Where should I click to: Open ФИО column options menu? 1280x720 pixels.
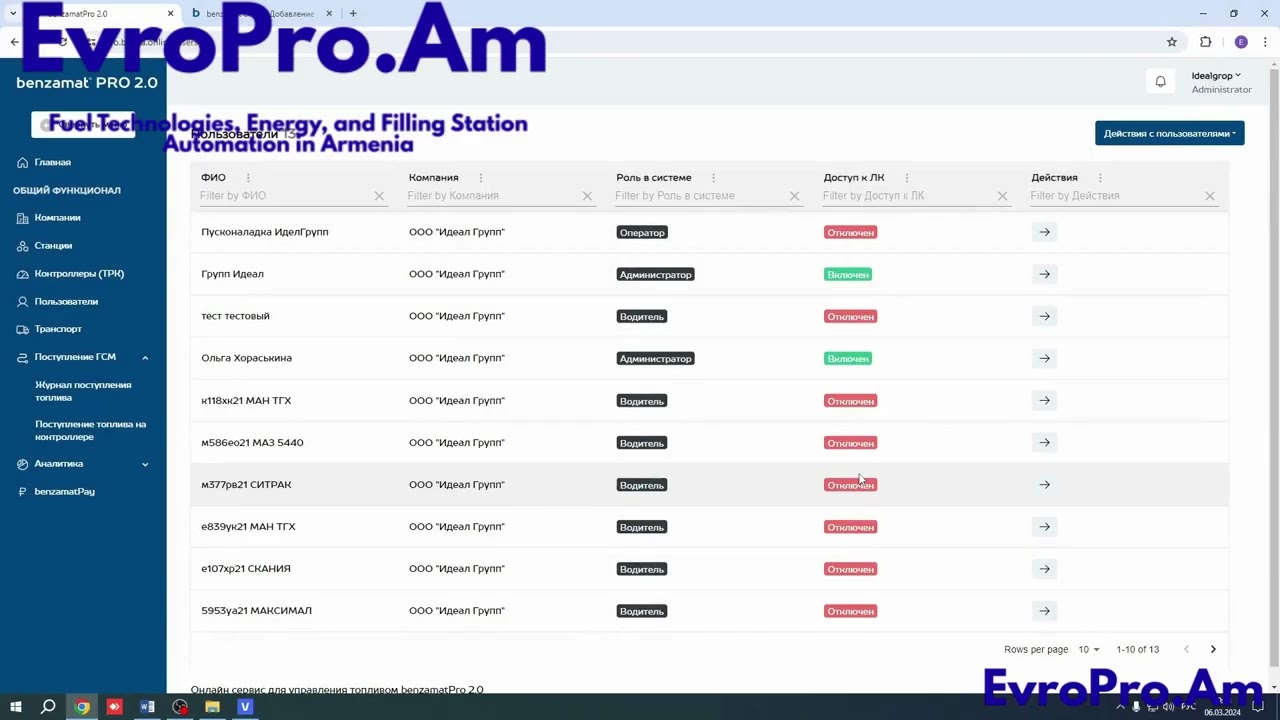click(248, 178)
